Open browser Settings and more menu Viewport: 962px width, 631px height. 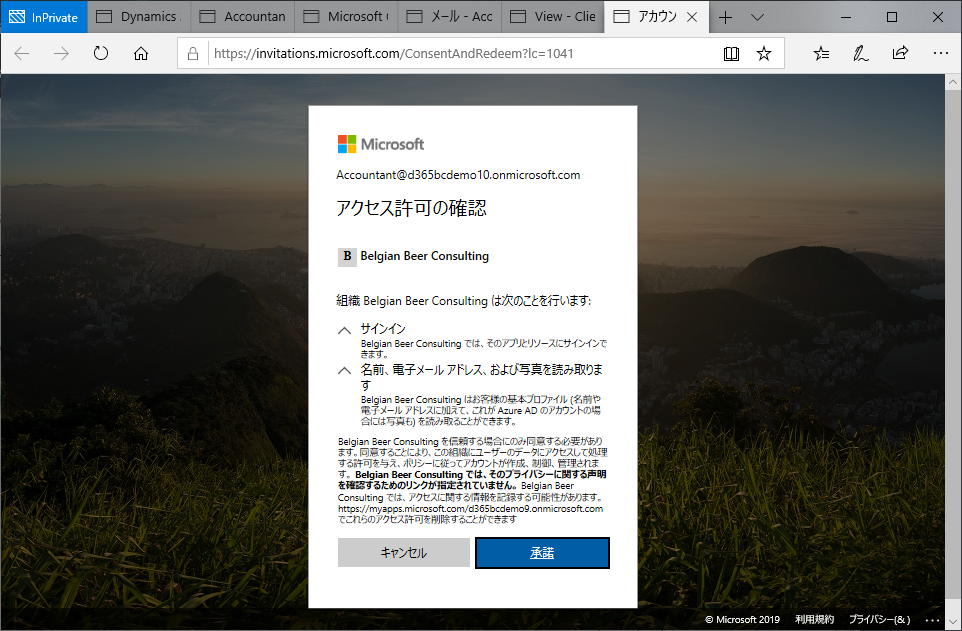tap(941, 53)
